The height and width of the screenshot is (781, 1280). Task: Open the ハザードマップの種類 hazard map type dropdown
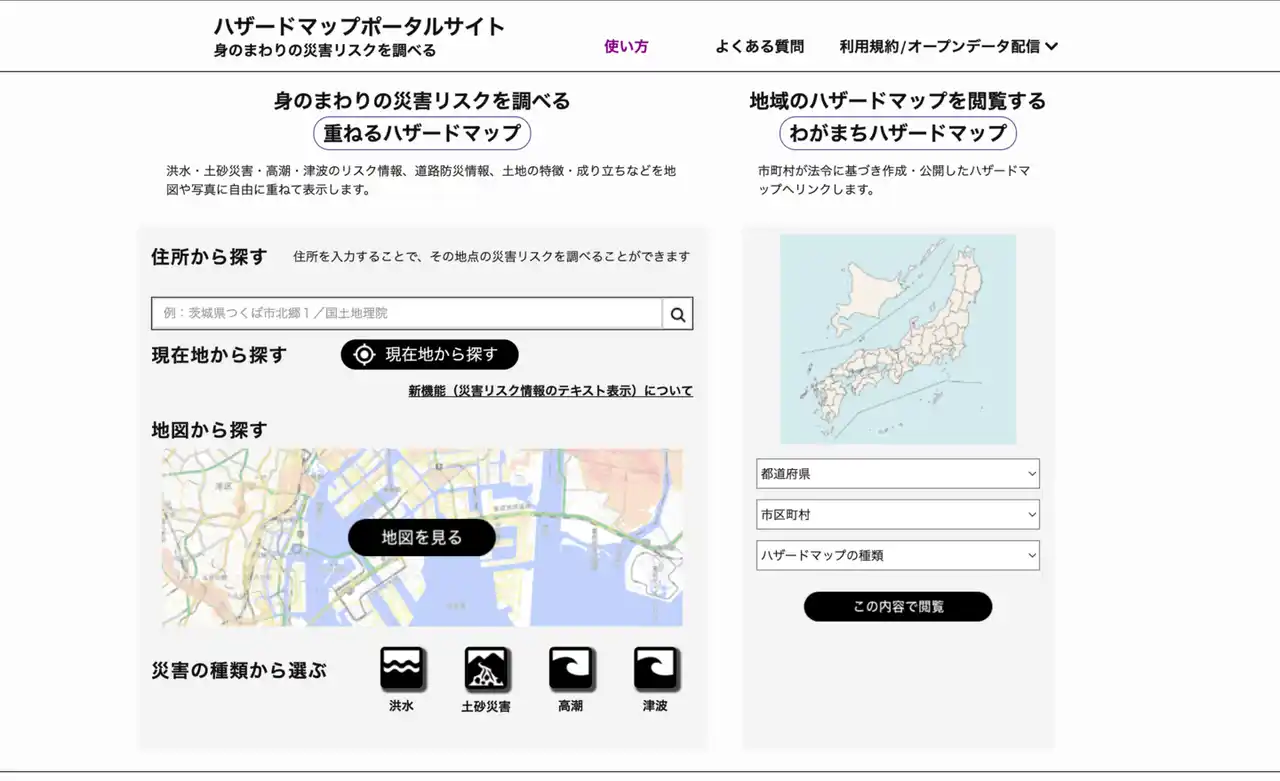point(897,555)
